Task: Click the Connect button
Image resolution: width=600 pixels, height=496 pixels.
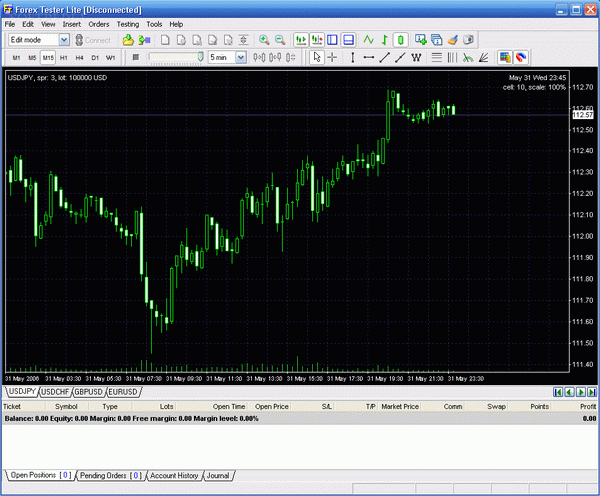Action: [x=93, y=40]
